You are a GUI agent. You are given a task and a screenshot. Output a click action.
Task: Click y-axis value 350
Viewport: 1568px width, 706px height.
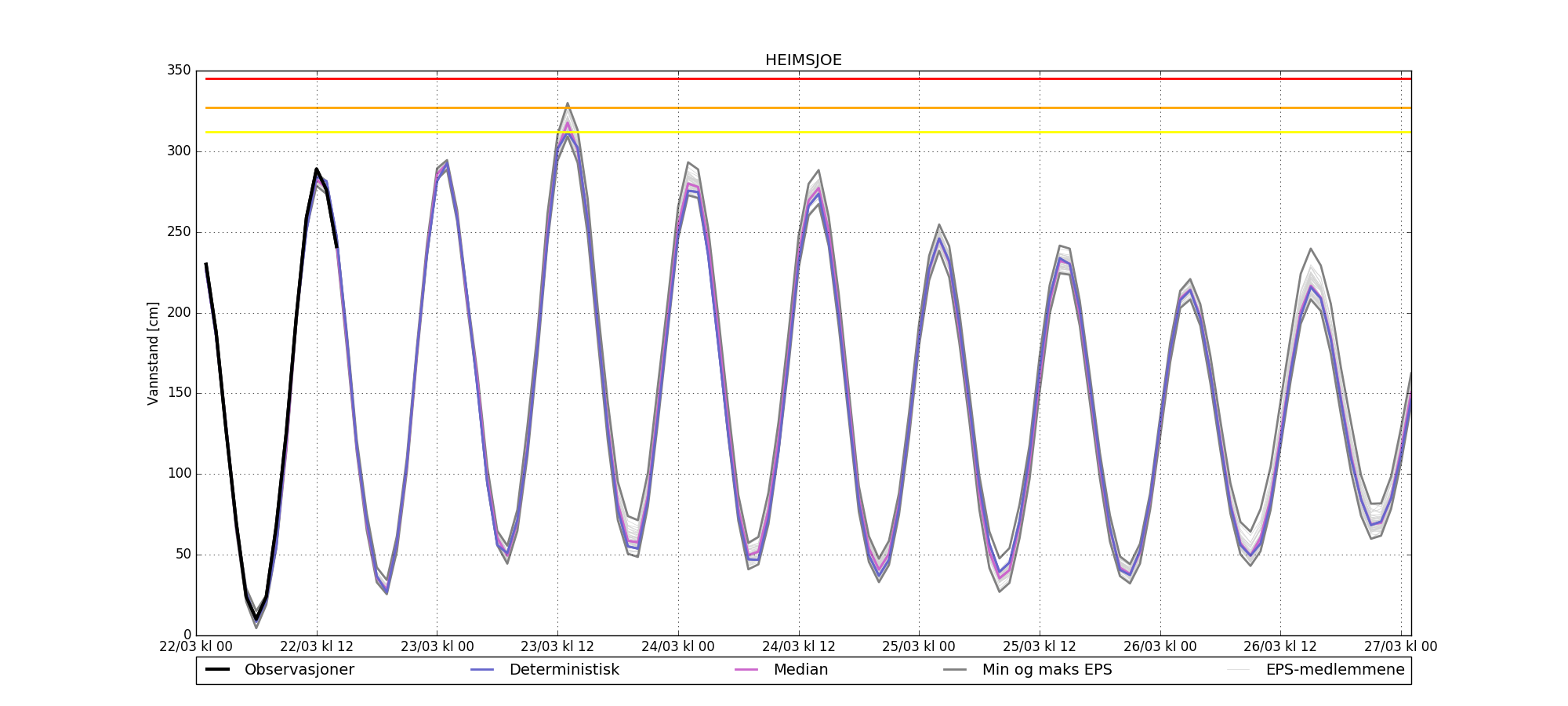[179, 71]
